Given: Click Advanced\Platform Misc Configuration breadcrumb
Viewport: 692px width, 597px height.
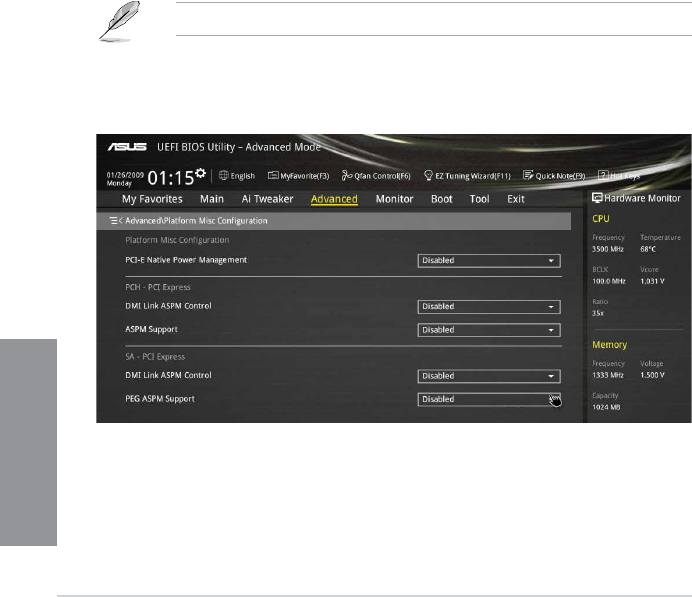Looking at the screenshot, I should point(196,221).
